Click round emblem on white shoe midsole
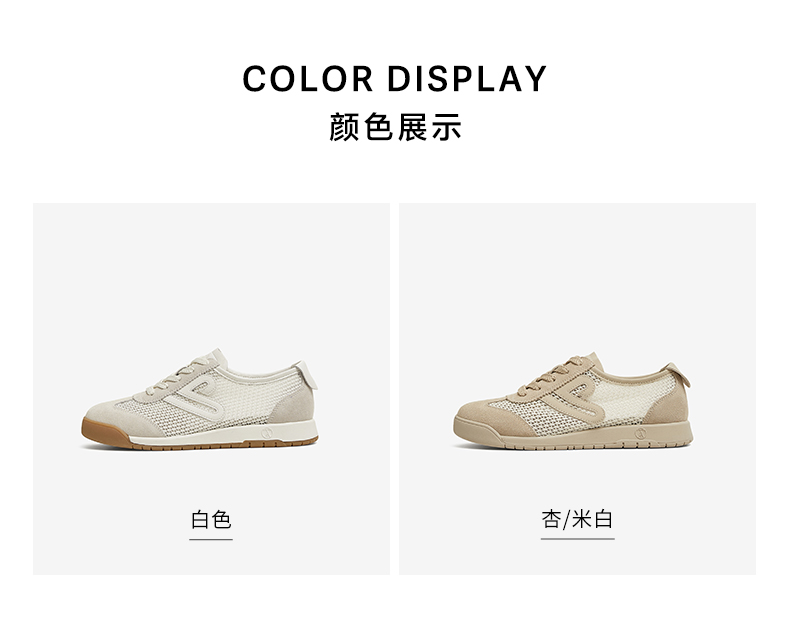 click(x=266, y=432)
